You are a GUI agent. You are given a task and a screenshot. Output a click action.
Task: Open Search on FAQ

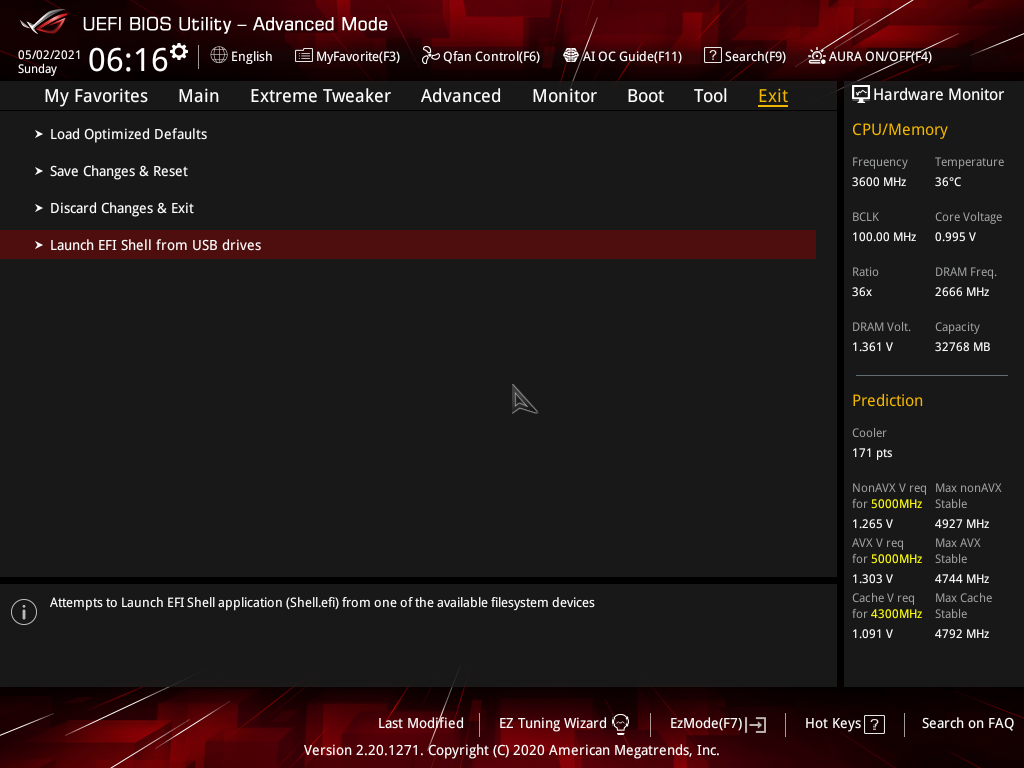tap(968, 724)
